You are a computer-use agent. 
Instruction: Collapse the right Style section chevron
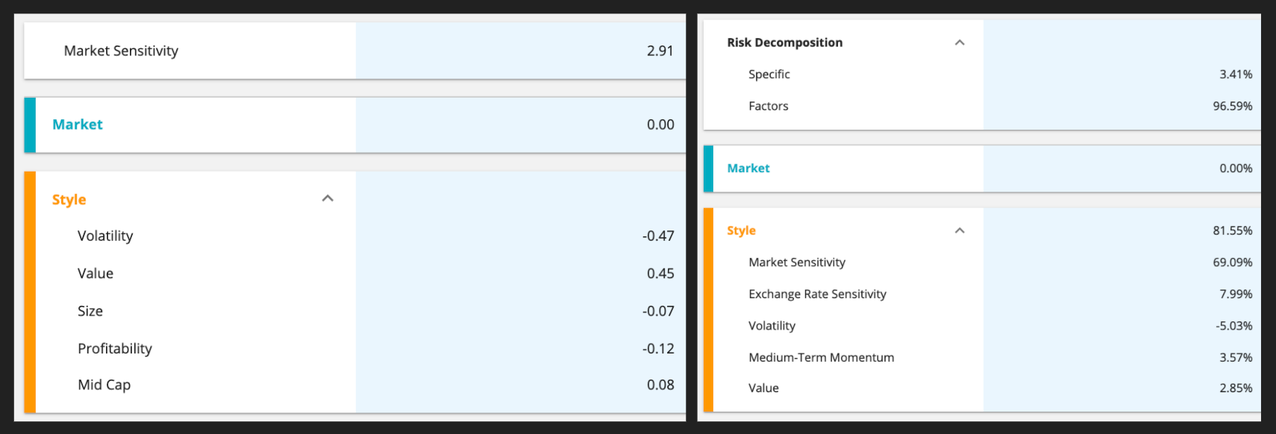pyautogui.click(x=959, y=231)
